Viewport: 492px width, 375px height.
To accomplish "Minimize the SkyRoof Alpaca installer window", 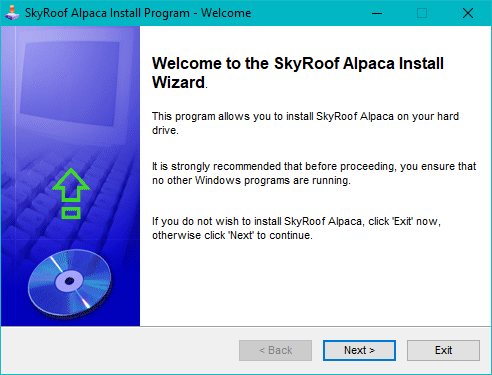I will (377, 13).
